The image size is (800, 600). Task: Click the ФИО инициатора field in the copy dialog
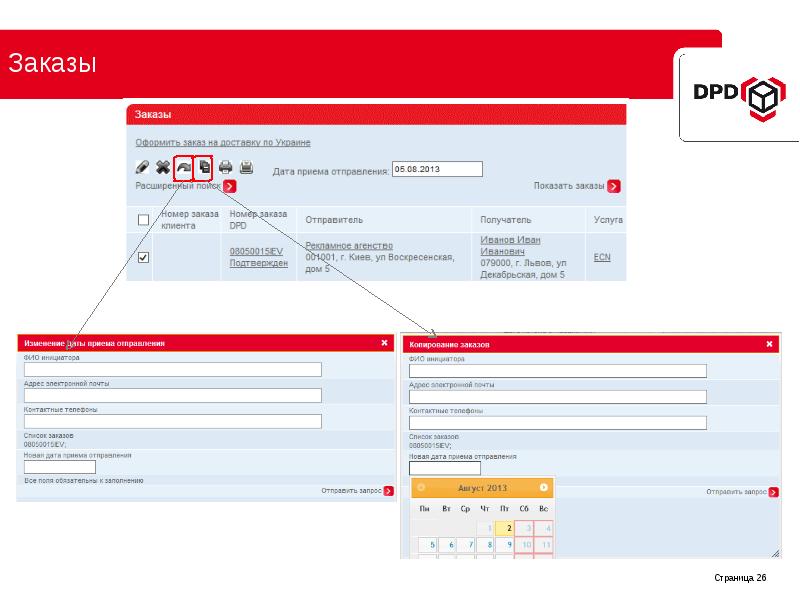(558, 371)
